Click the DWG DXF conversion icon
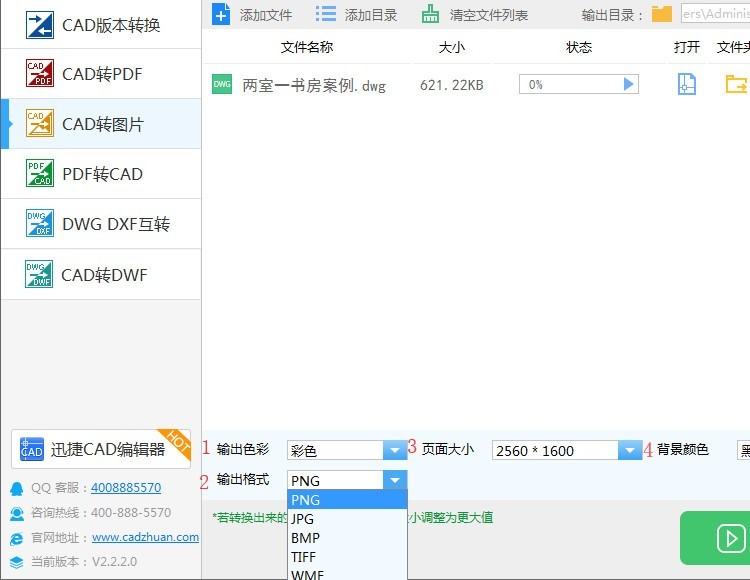750x580 pixels. (x=40, y=223)
